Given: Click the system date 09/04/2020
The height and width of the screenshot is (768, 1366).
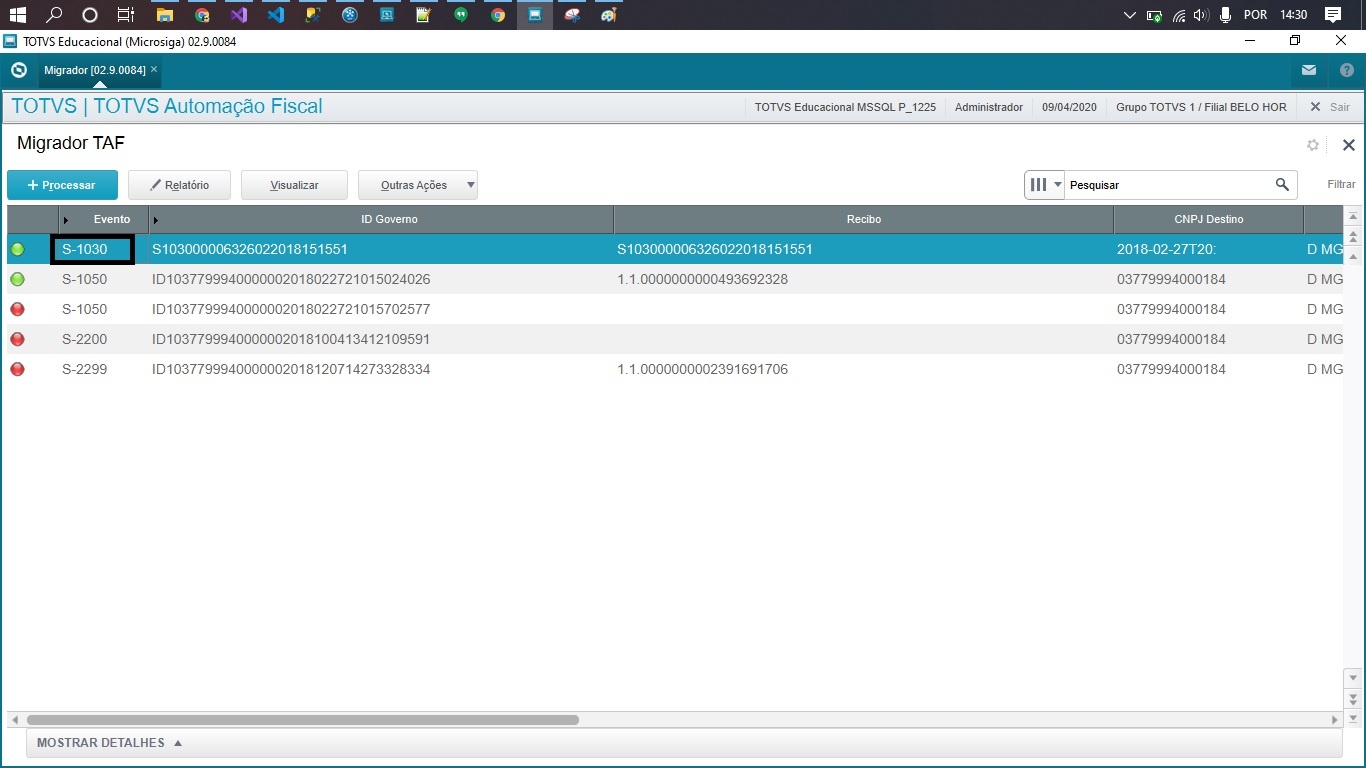Looking at the screenshot, I should click(1069, 107).
